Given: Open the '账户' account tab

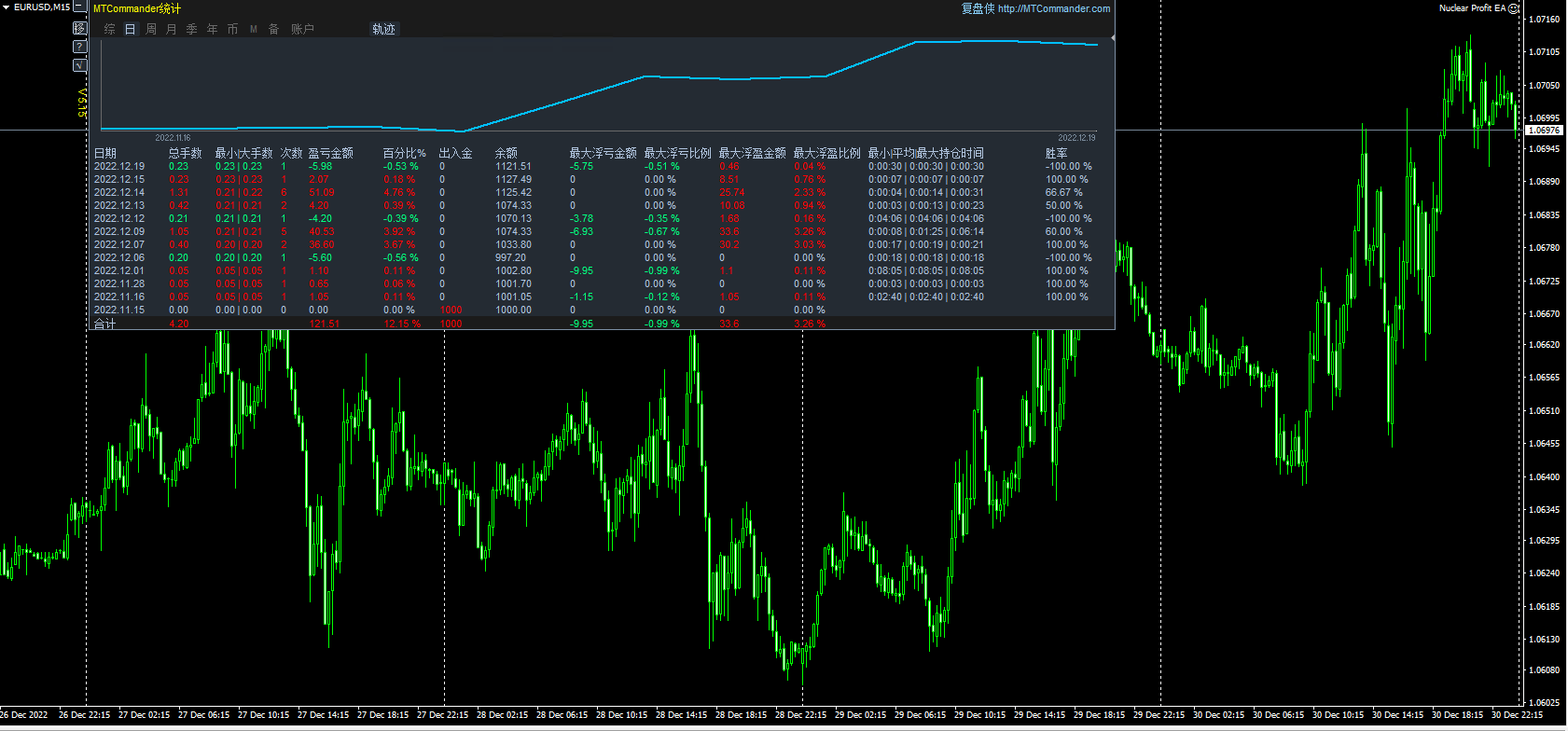Looking at the screenshot, I should coord(302,30).
